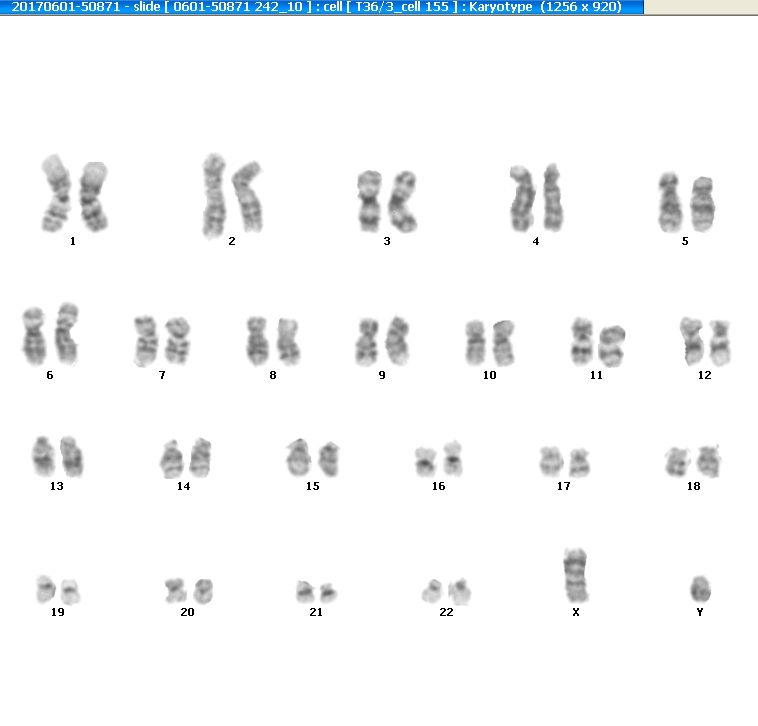Click the label '13' under chromosome pair
Viewport: 758px width, 726px height.
tap(57, 486)
